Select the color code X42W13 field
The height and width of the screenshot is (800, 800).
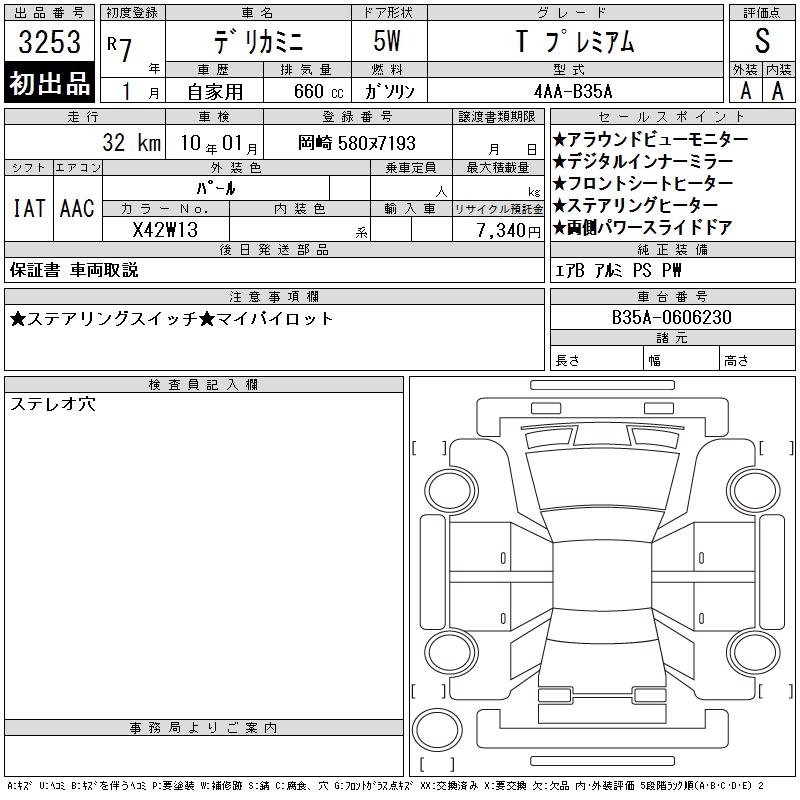click(166, 230)
